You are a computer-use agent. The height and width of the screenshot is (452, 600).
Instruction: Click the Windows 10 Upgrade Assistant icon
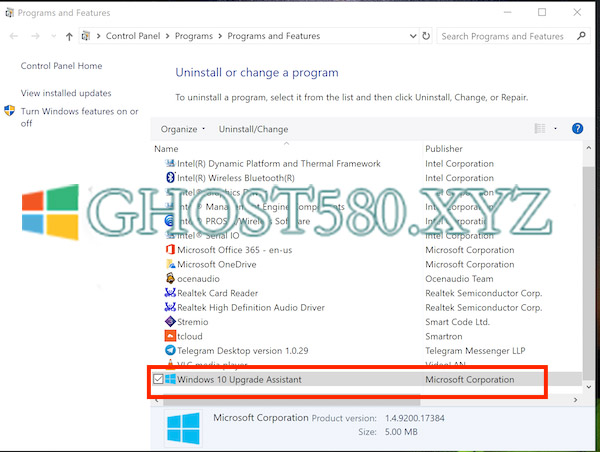point(170,379)
